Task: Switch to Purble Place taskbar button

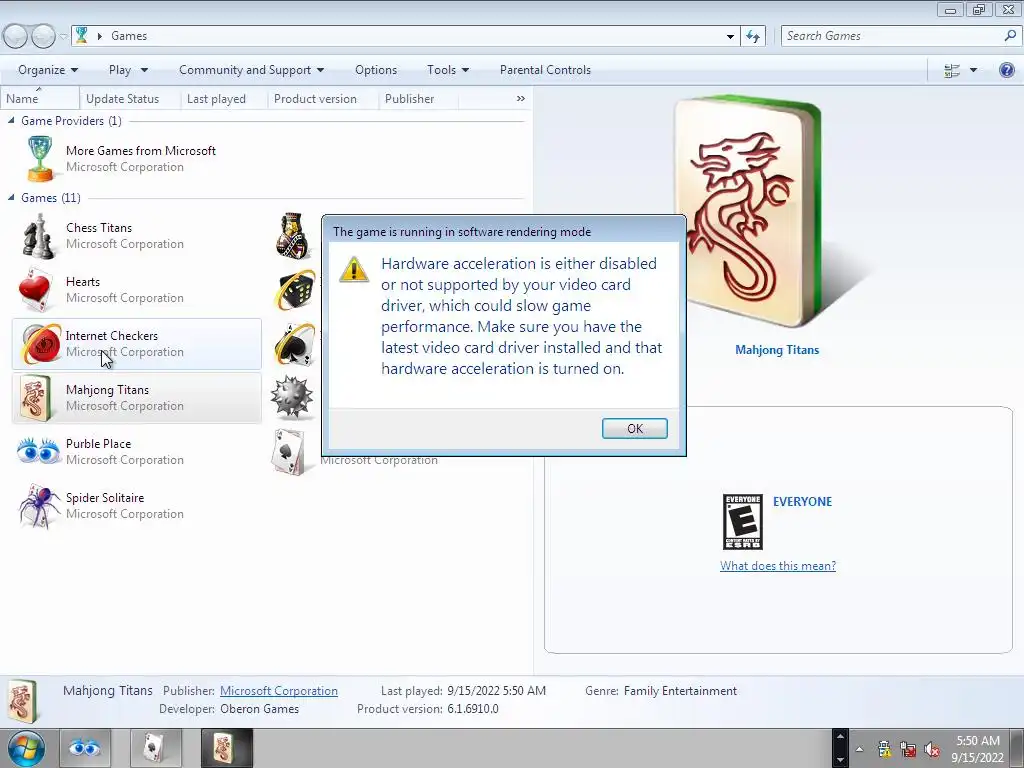Action: [84, 748]
